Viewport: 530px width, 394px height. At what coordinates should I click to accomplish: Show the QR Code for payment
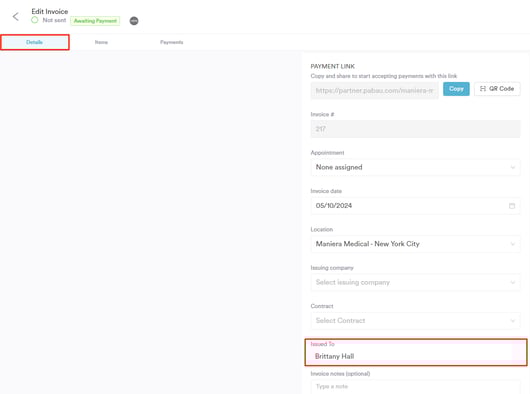(x=497, y=89)
